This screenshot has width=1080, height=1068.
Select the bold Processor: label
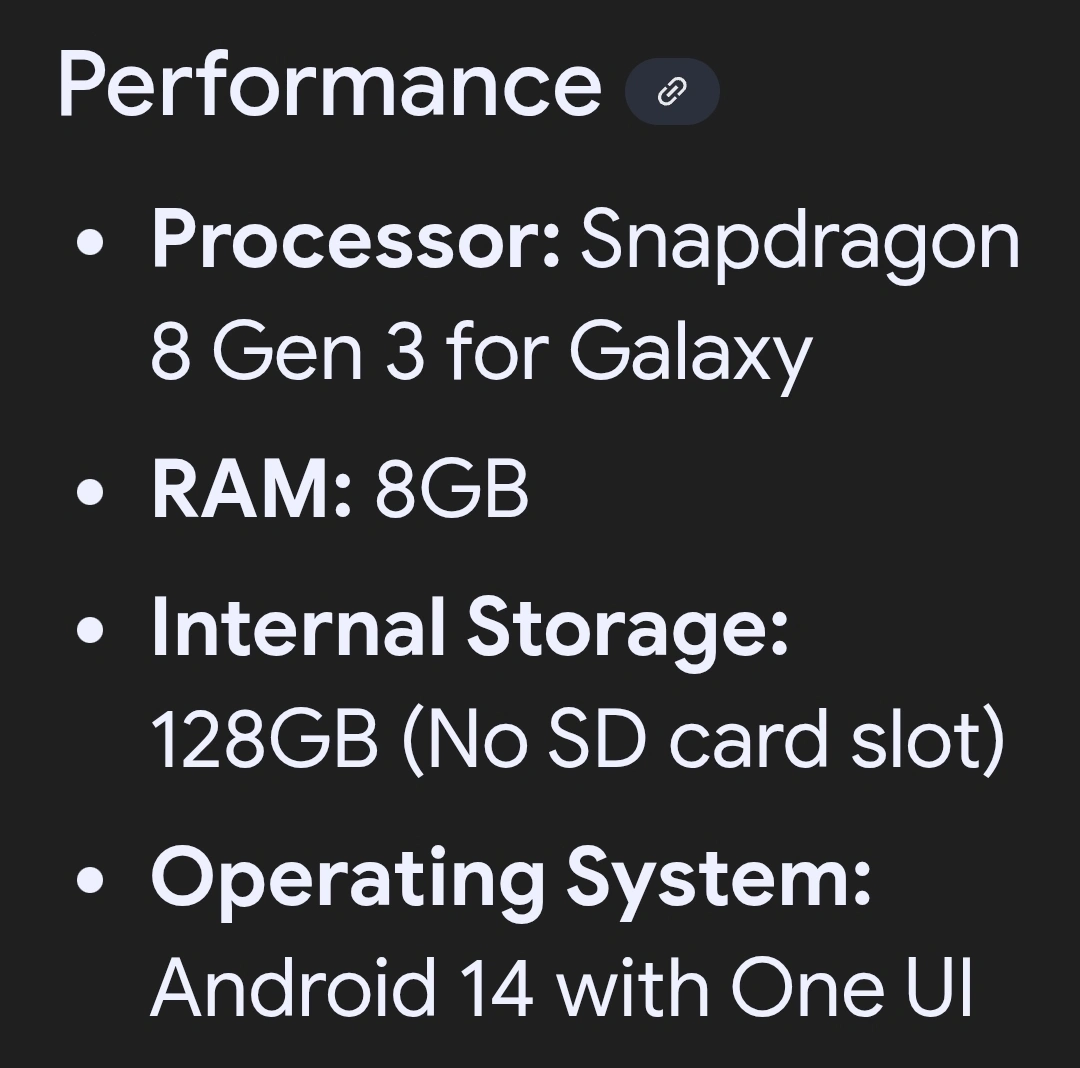(x=355, y=241)
